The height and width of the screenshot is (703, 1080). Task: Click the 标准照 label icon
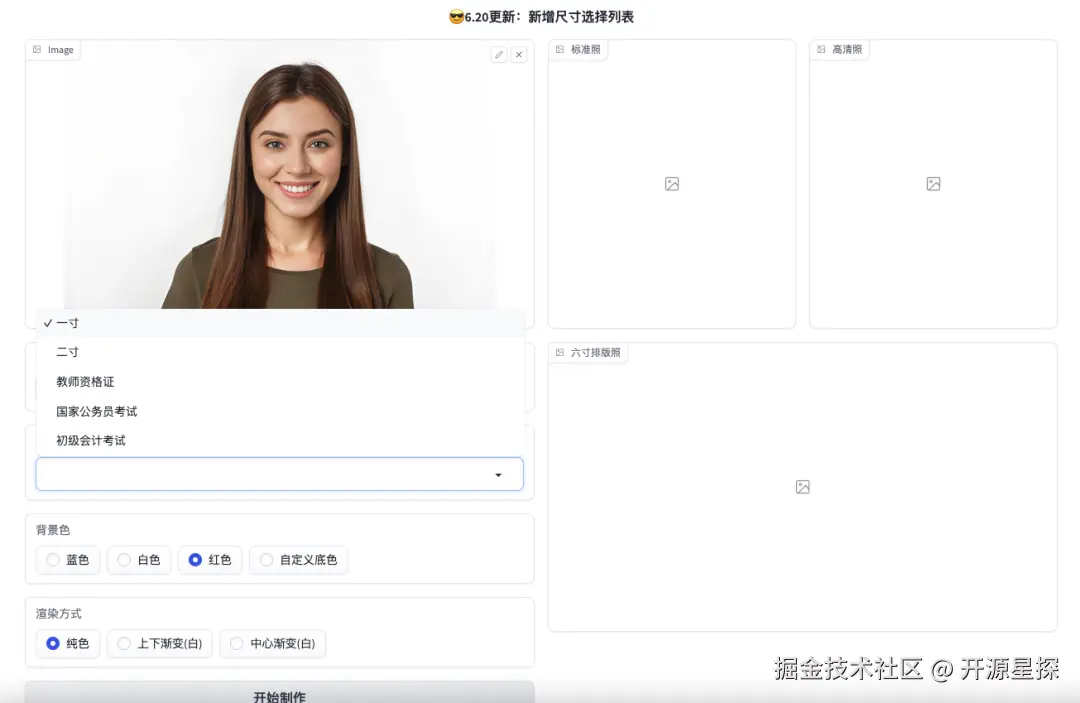tap(560, 50)
